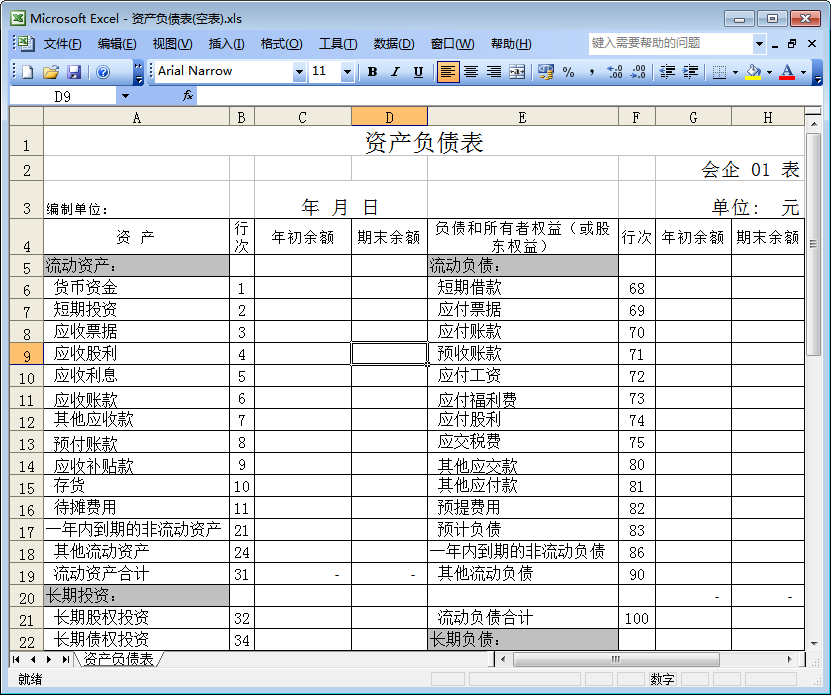Screen dimensions: 831x695
Task: Apply Currency Style format
Action: click(x=545, y=72)
